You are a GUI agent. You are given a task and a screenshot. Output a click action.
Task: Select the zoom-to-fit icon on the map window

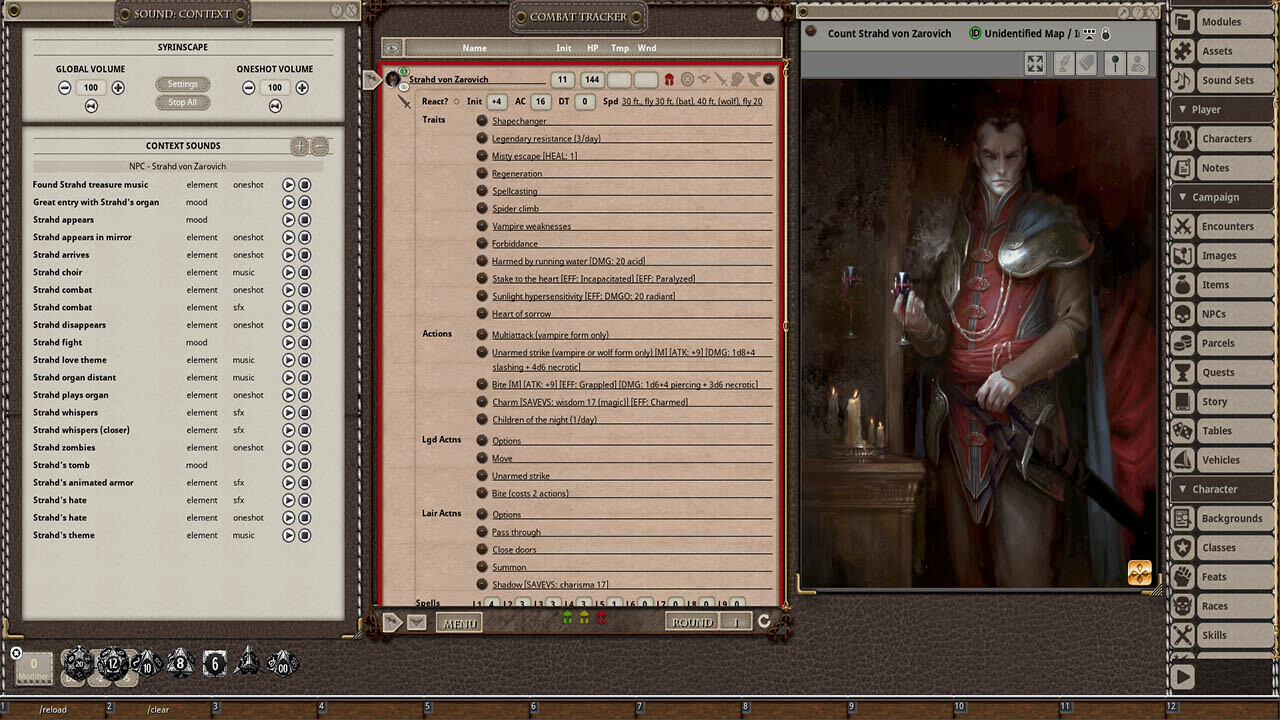(1035, 63)
